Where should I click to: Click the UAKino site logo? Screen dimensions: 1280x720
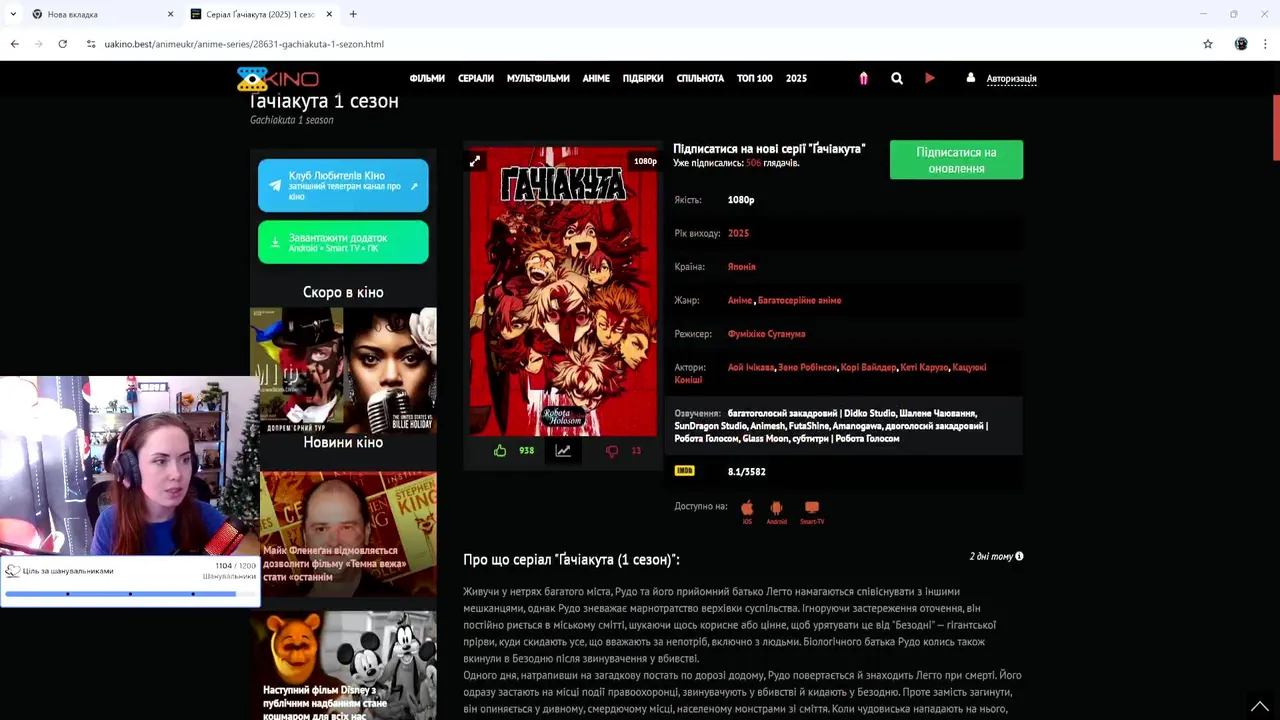click(278, 78)
